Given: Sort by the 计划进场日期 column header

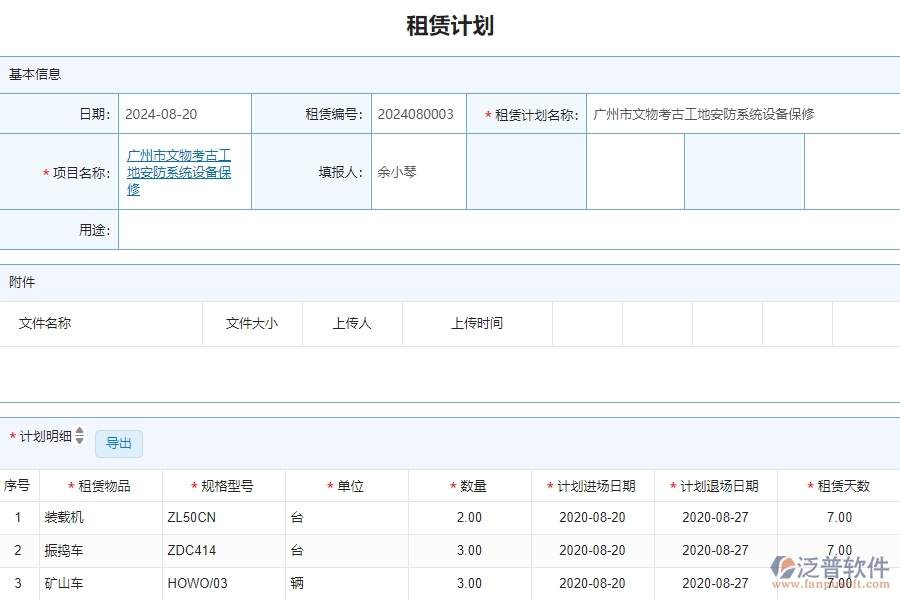Looking at the screenshot, I should [598, 484].
